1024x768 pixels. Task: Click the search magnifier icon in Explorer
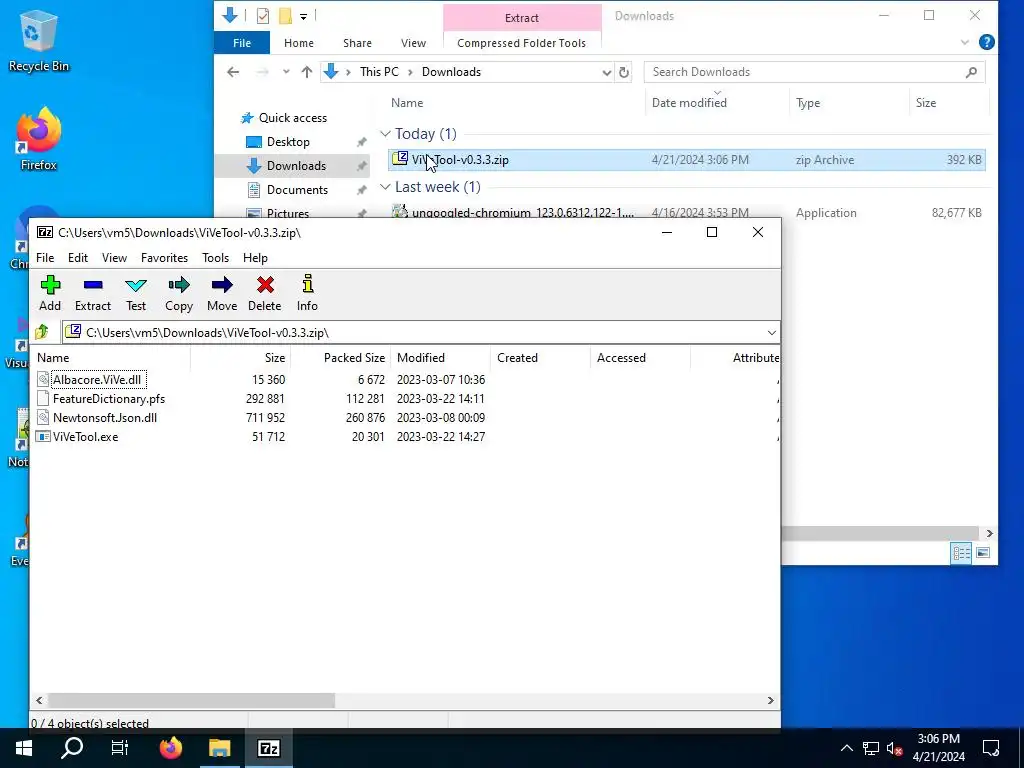[x=971, y=72]
